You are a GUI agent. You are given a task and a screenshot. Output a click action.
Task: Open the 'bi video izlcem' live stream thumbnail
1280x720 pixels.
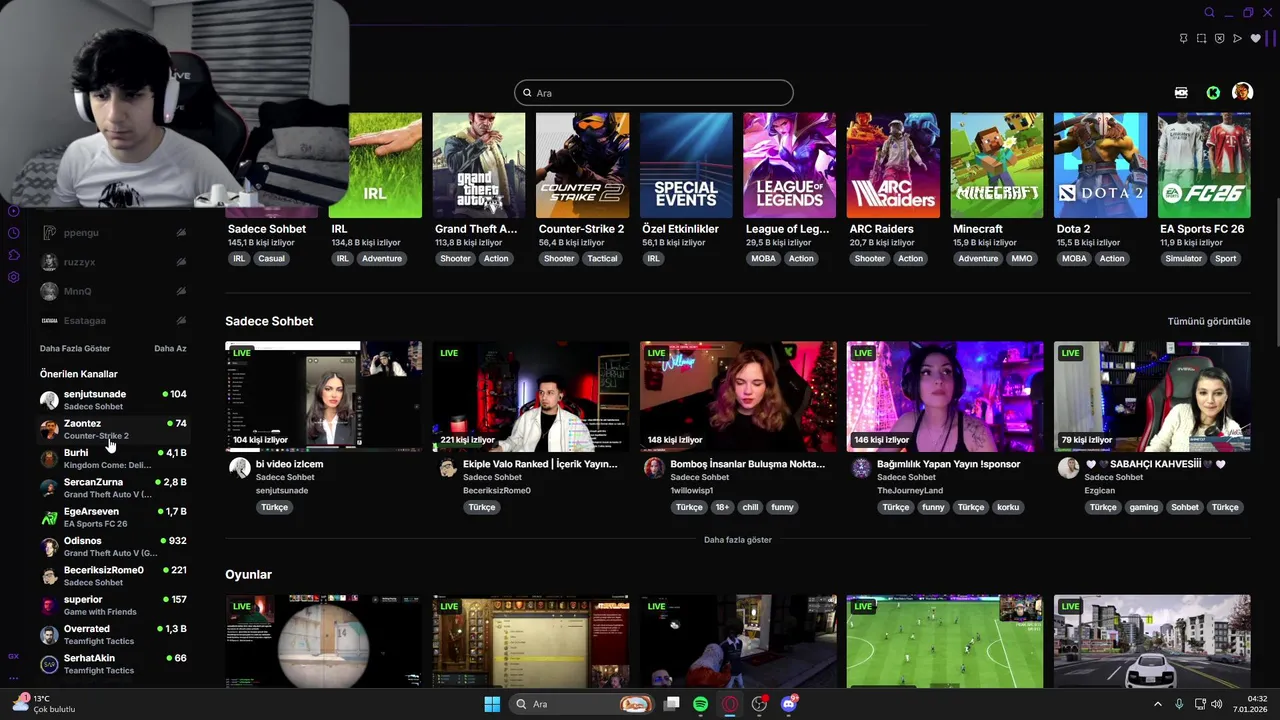tap(323, 396)
